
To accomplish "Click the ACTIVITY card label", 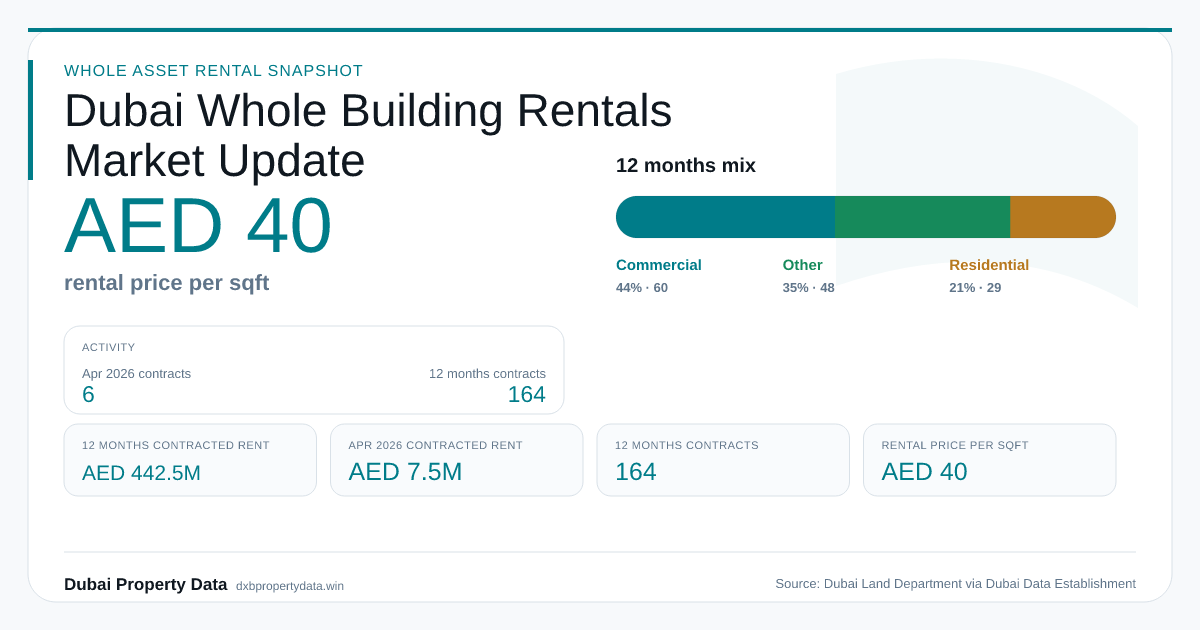I will 109,348.
